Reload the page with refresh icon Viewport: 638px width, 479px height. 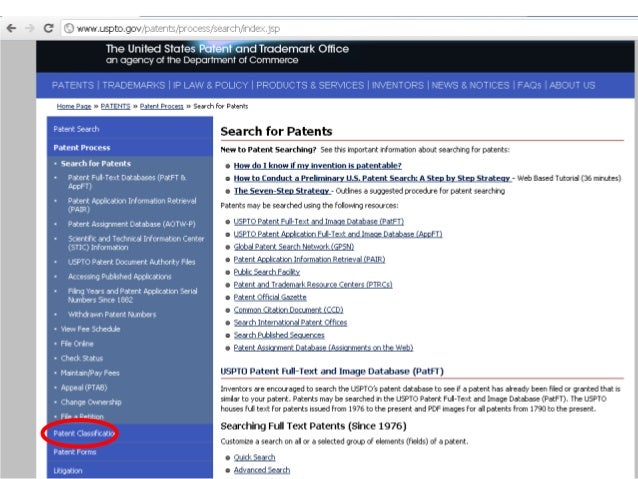point(48,28)
